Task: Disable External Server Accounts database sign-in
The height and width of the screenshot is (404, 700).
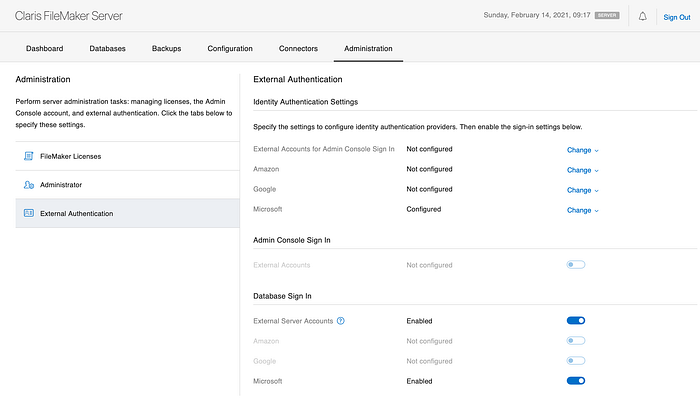Action: click(575, 321)
